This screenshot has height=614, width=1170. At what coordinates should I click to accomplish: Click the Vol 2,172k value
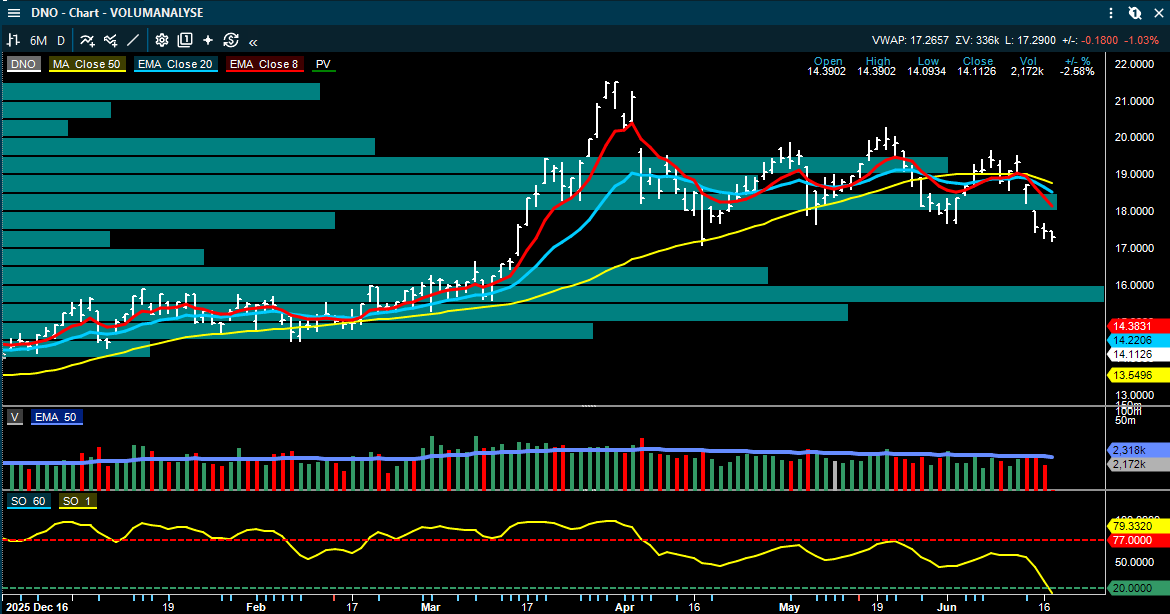[1027, 72]
